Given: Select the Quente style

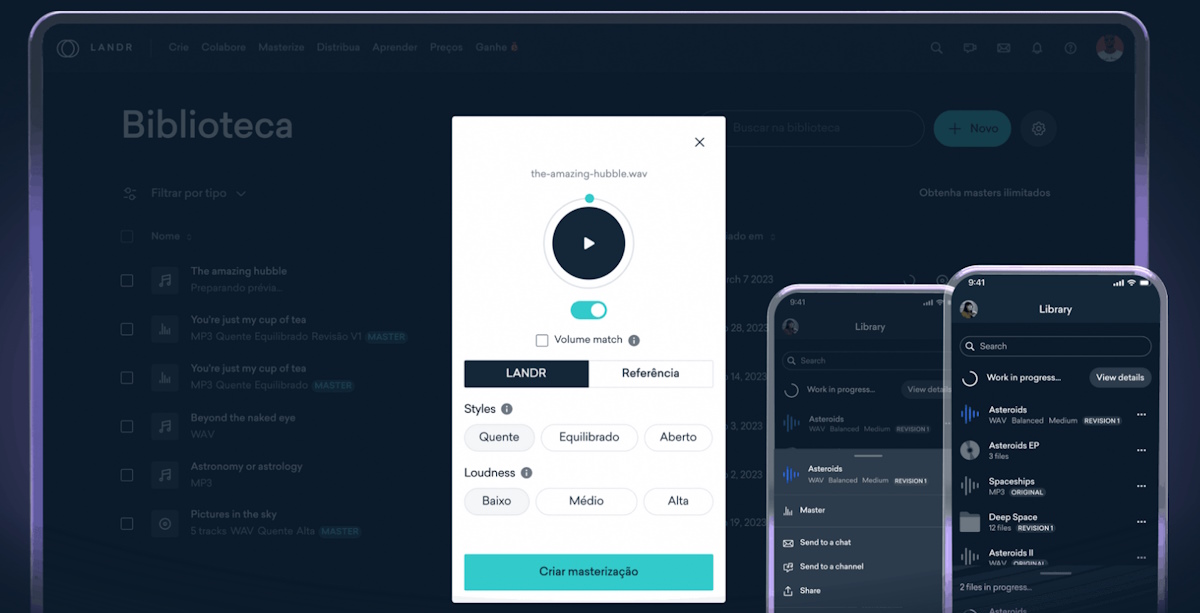Looking at the screenshot, I should pos(499,437).
